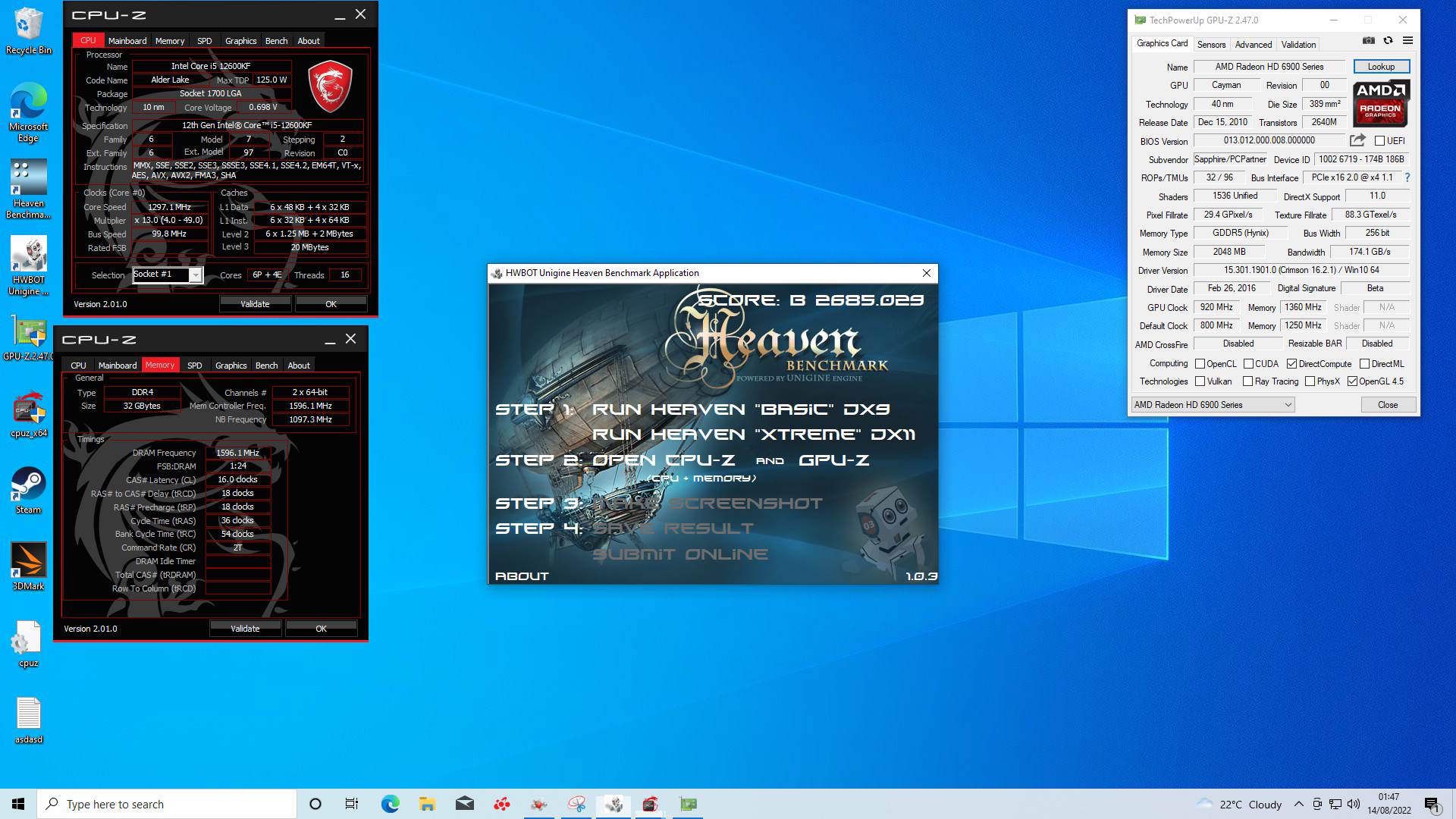Viewport: 1456px width, 819px height.
Task: Click MSI dragon shield logo in CPU-Z
Action: [330, 86]
